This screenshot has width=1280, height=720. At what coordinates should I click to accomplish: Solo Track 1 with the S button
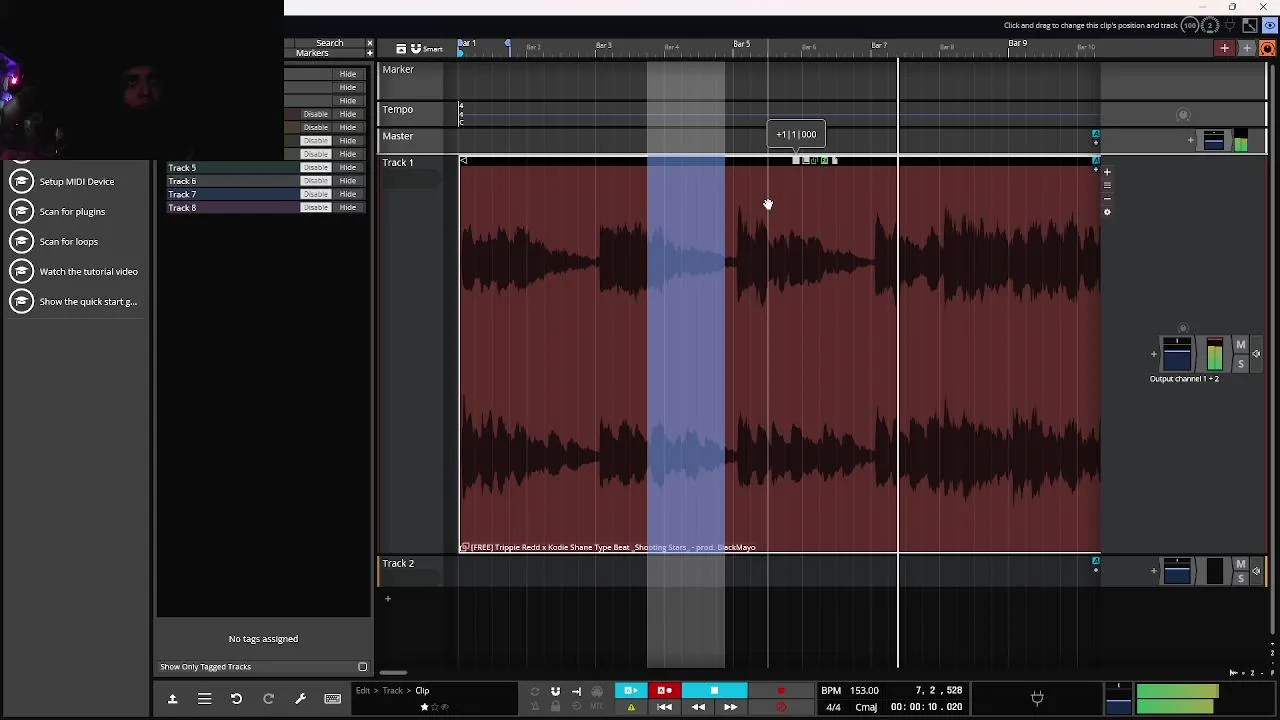[1241, 364]
